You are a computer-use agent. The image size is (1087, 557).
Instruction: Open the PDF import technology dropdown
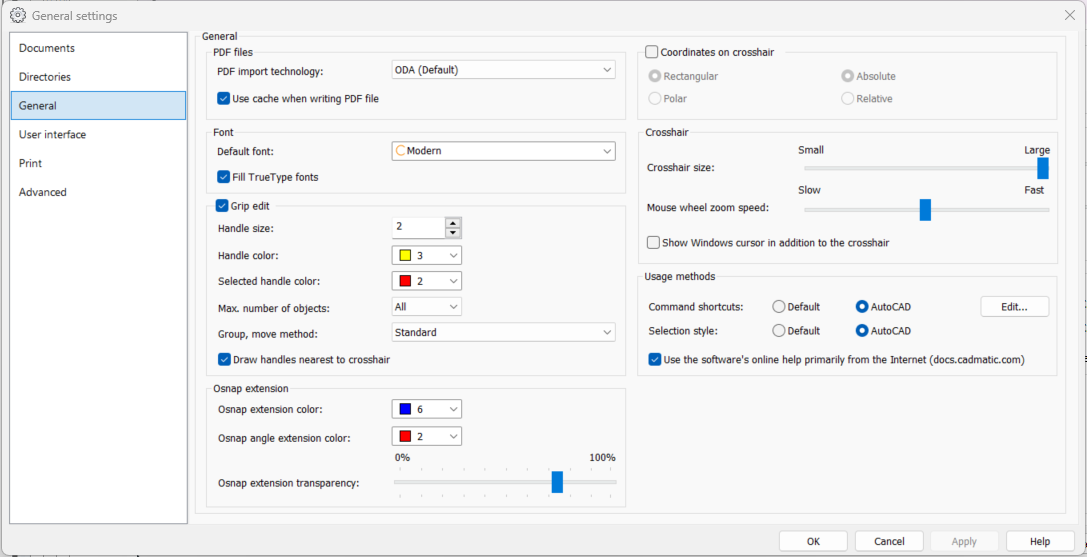coord(503,70)
